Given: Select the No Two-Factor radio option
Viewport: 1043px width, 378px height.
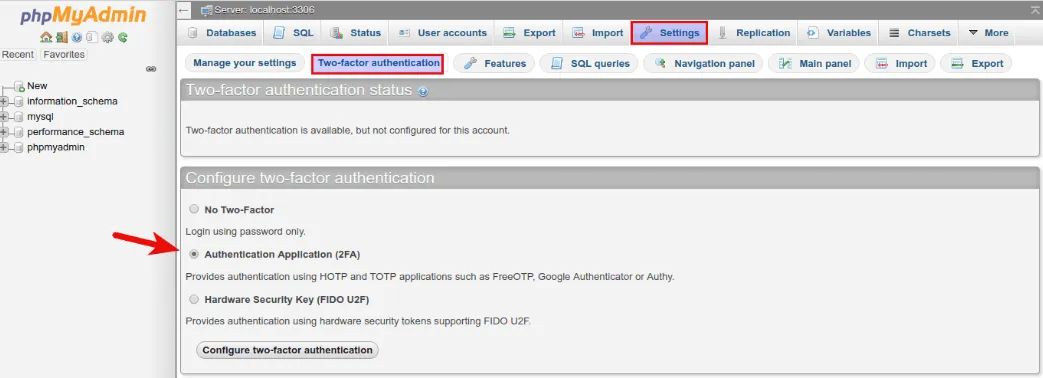Looking at the screenshot, I should tap(194, 209).
